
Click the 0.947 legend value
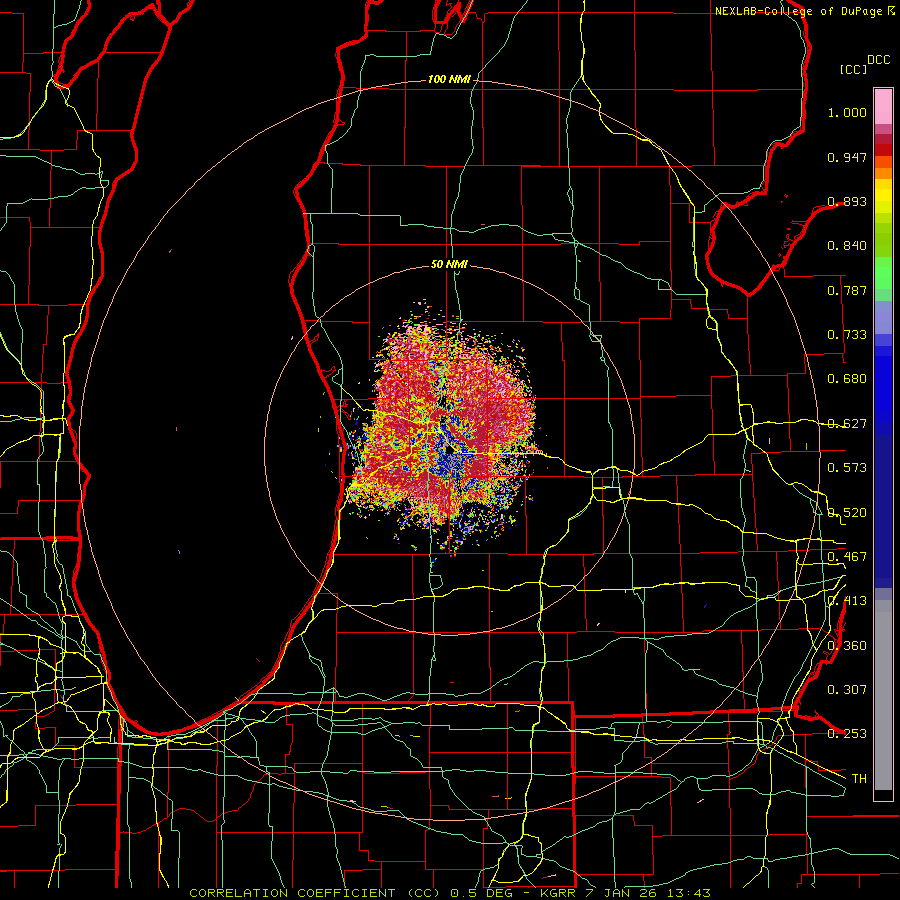847,157
